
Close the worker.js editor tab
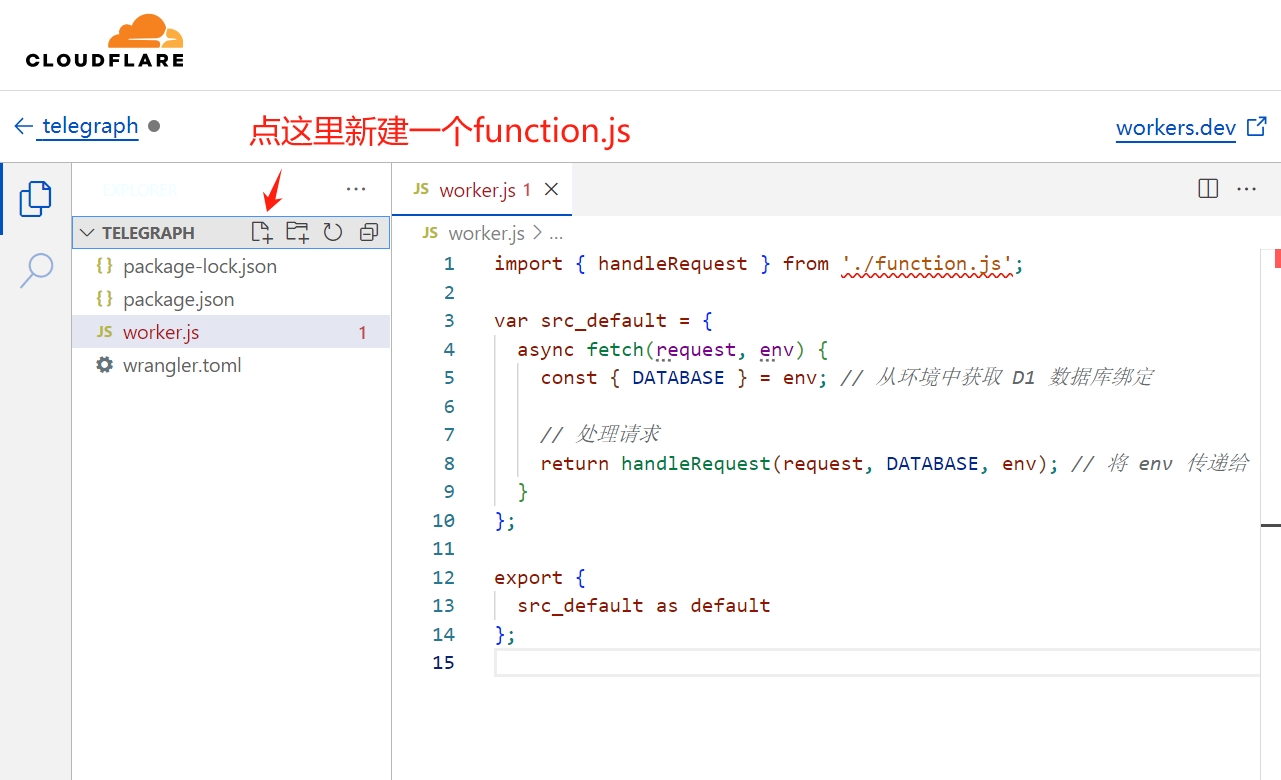(551, 189)
